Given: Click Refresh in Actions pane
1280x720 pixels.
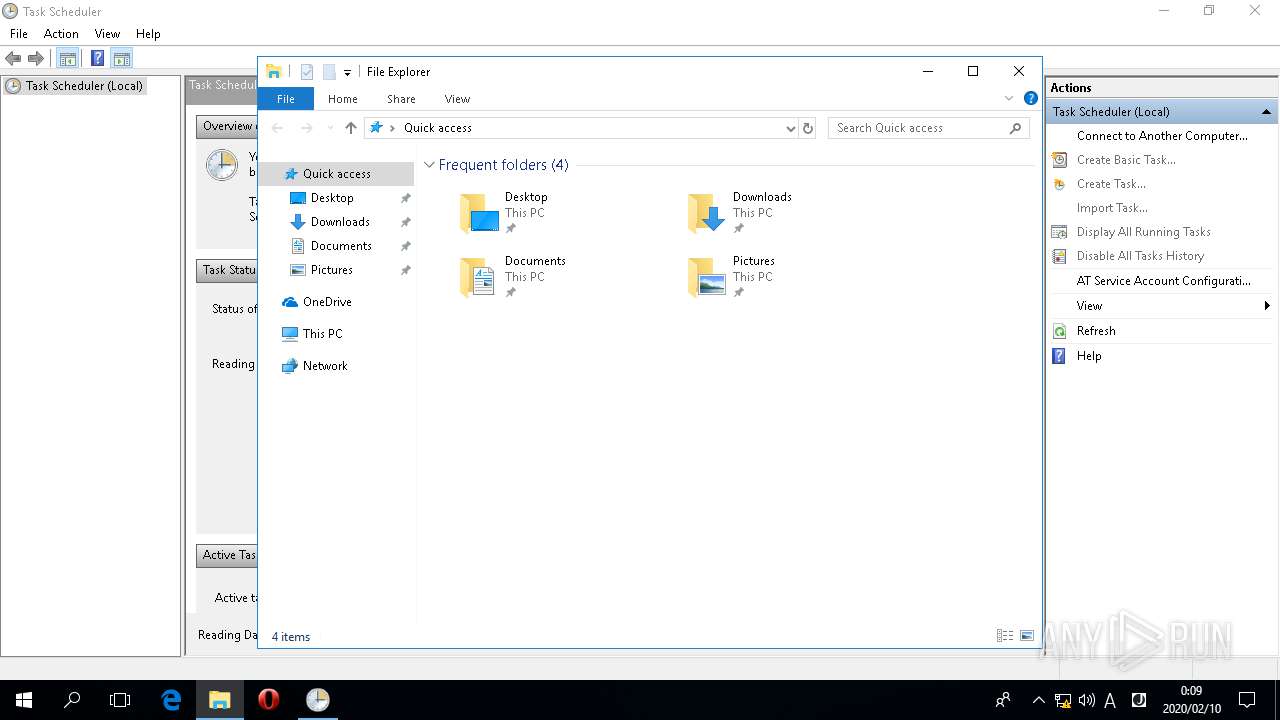Looking at the screenshot, I should coord(1096,331).
